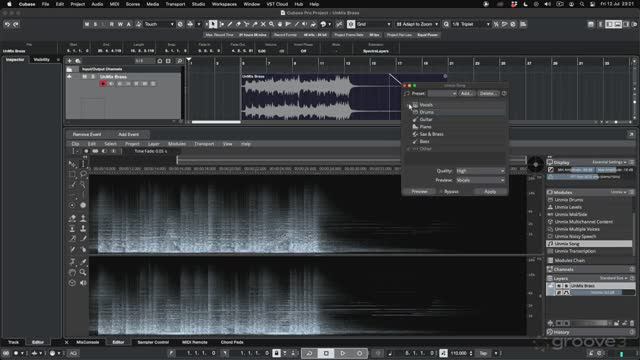Select the Lasso selection tool
Viewport: 640px width, 360px height.
point(83,174)
